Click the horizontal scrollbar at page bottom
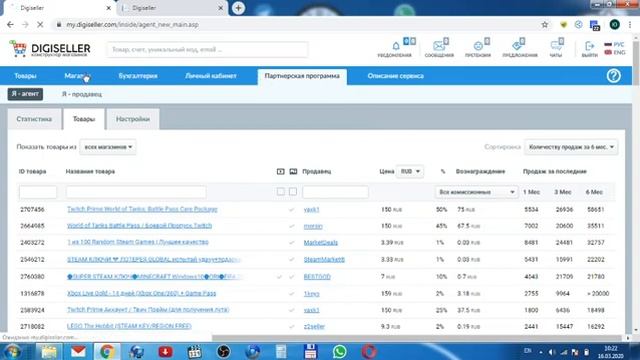Screen dimensions: 640x360 pos(418,338)
